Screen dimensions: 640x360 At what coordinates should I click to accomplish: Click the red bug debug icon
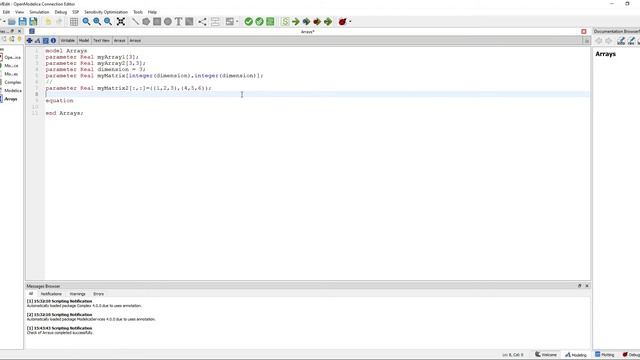[x=342, y=22]
